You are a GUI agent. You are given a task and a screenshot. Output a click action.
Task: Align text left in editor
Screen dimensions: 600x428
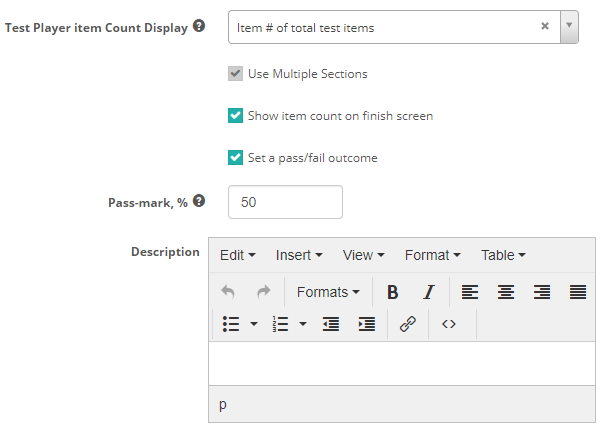(x=469, y=292)
